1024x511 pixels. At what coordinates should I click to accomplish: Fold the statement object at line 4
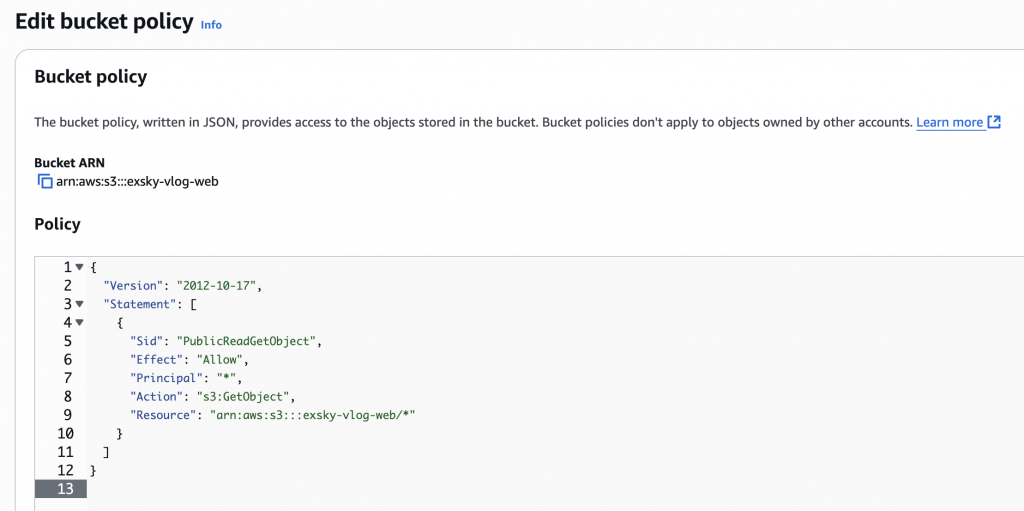79,323
